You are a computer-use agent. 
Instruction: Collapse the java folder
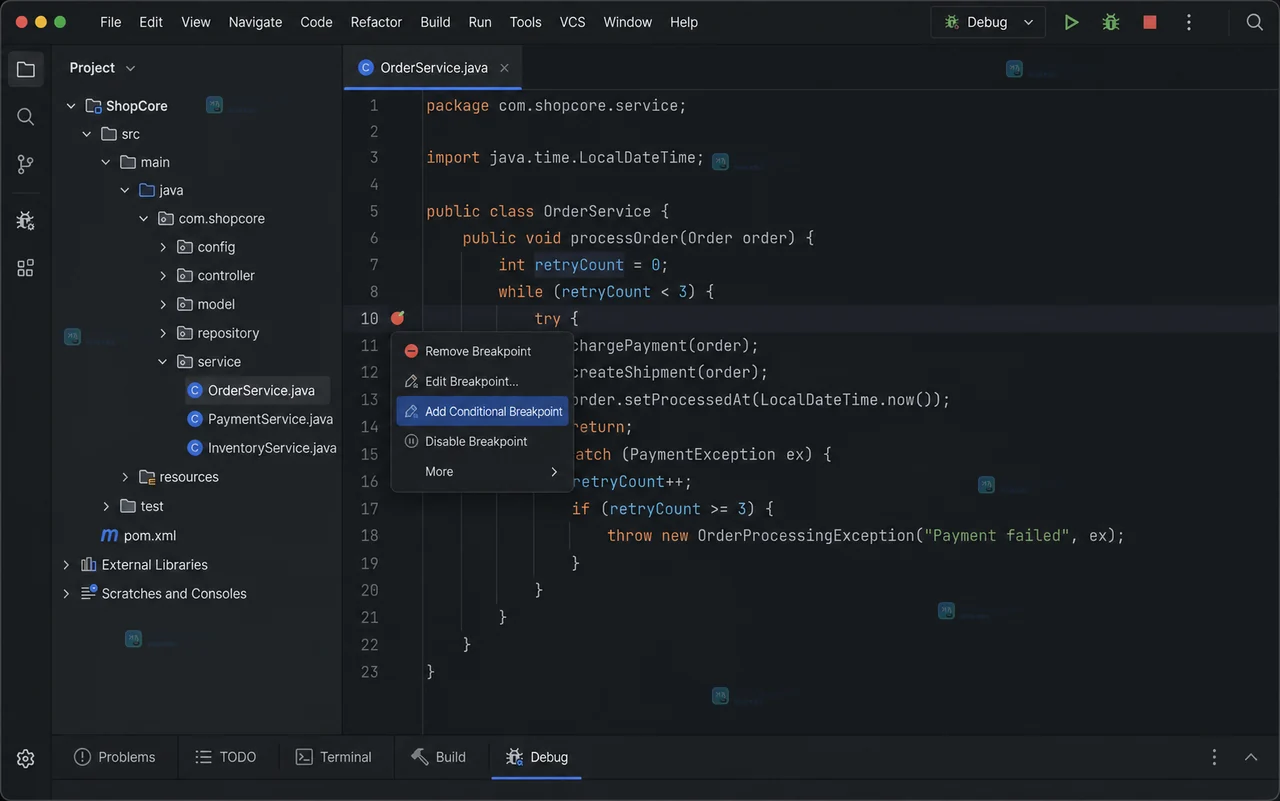point(125,190)
